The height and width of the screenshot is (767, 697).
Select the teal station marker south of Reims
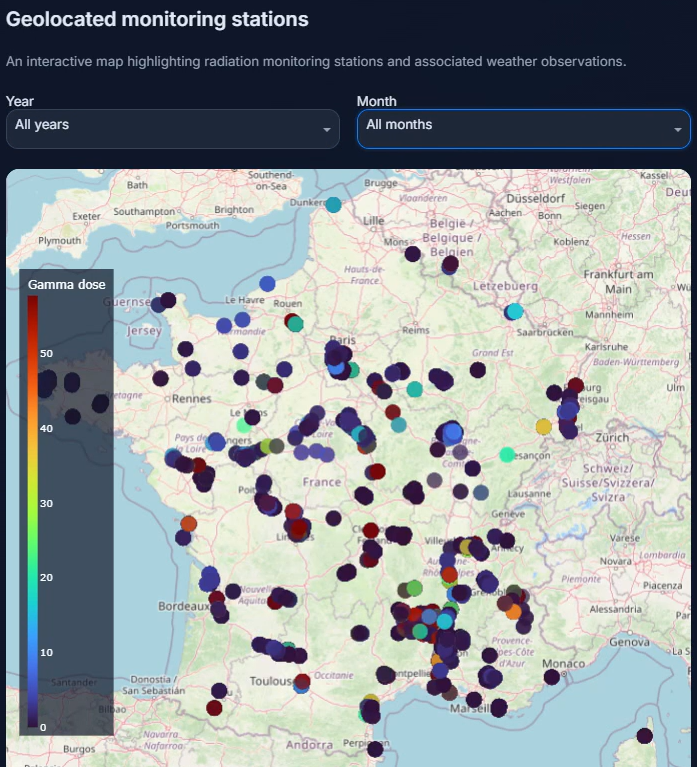414,389
